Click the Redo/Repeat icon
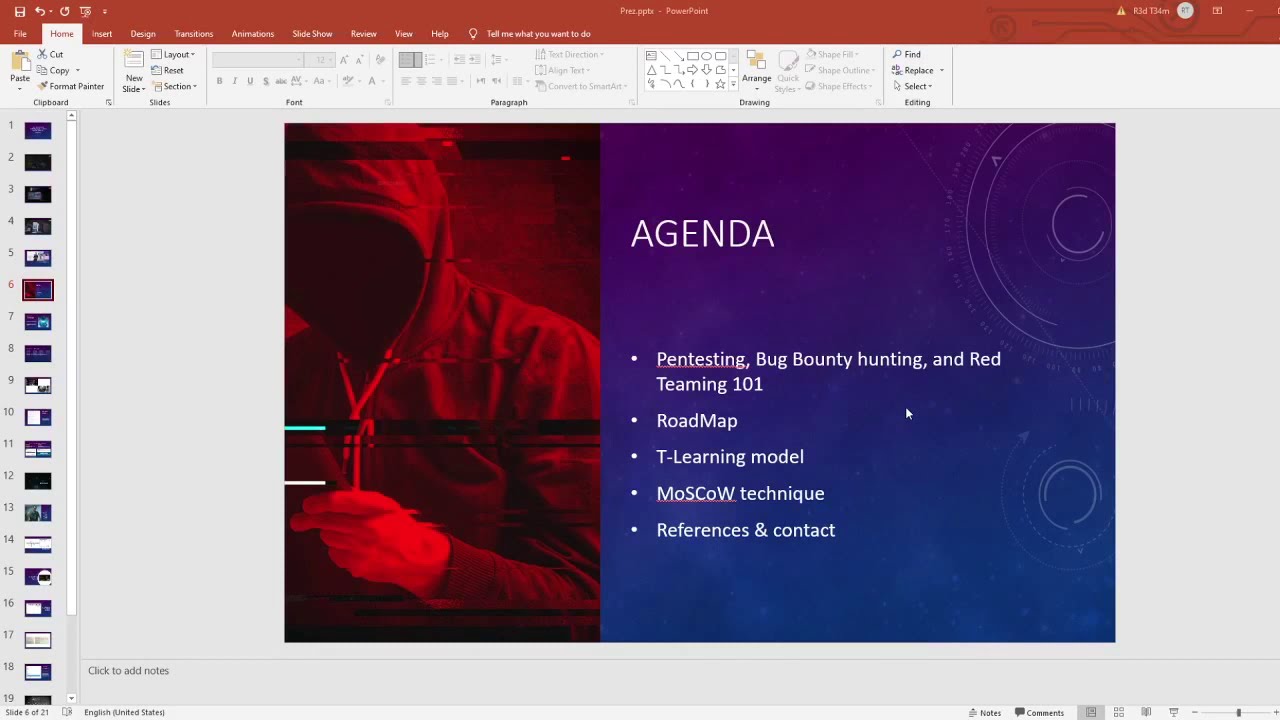 coord(65,11)
